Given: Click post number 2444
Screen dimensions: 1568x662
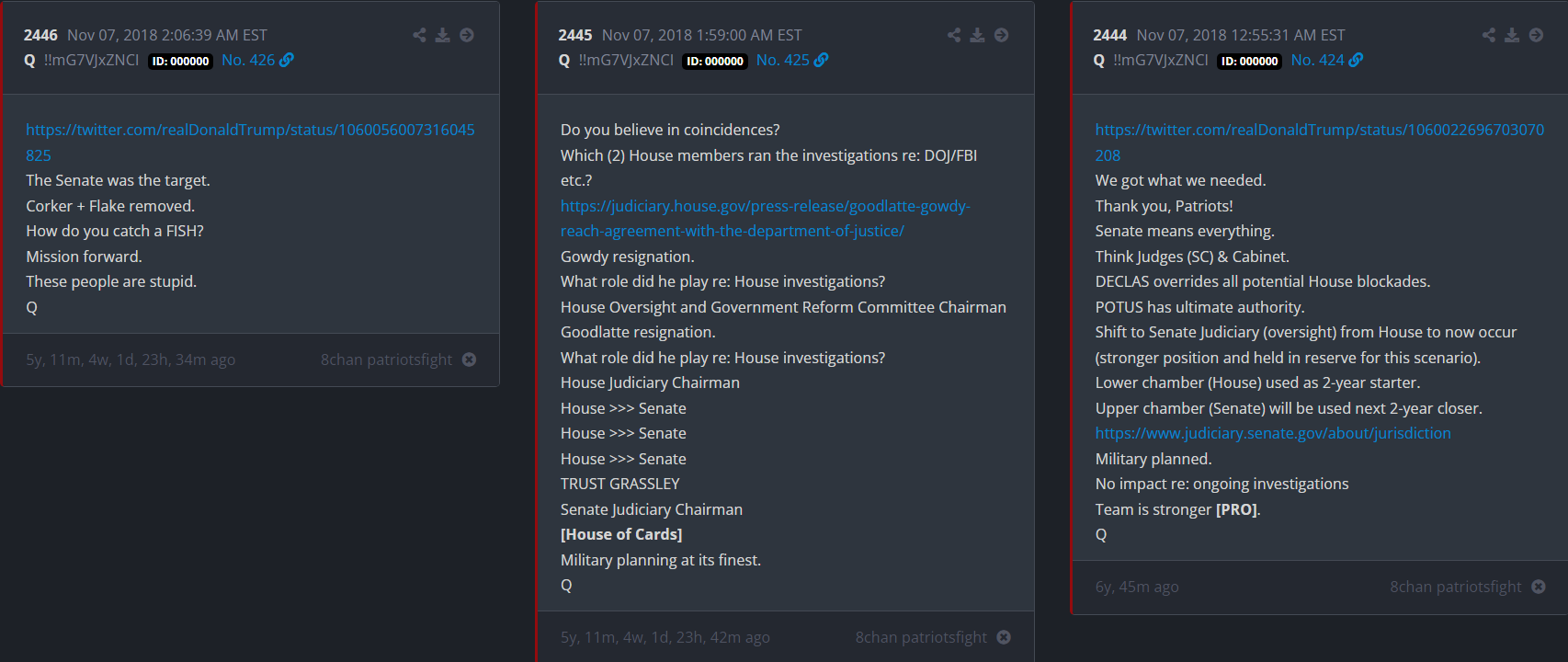Looking at the screenshot, I should 1109,35.
